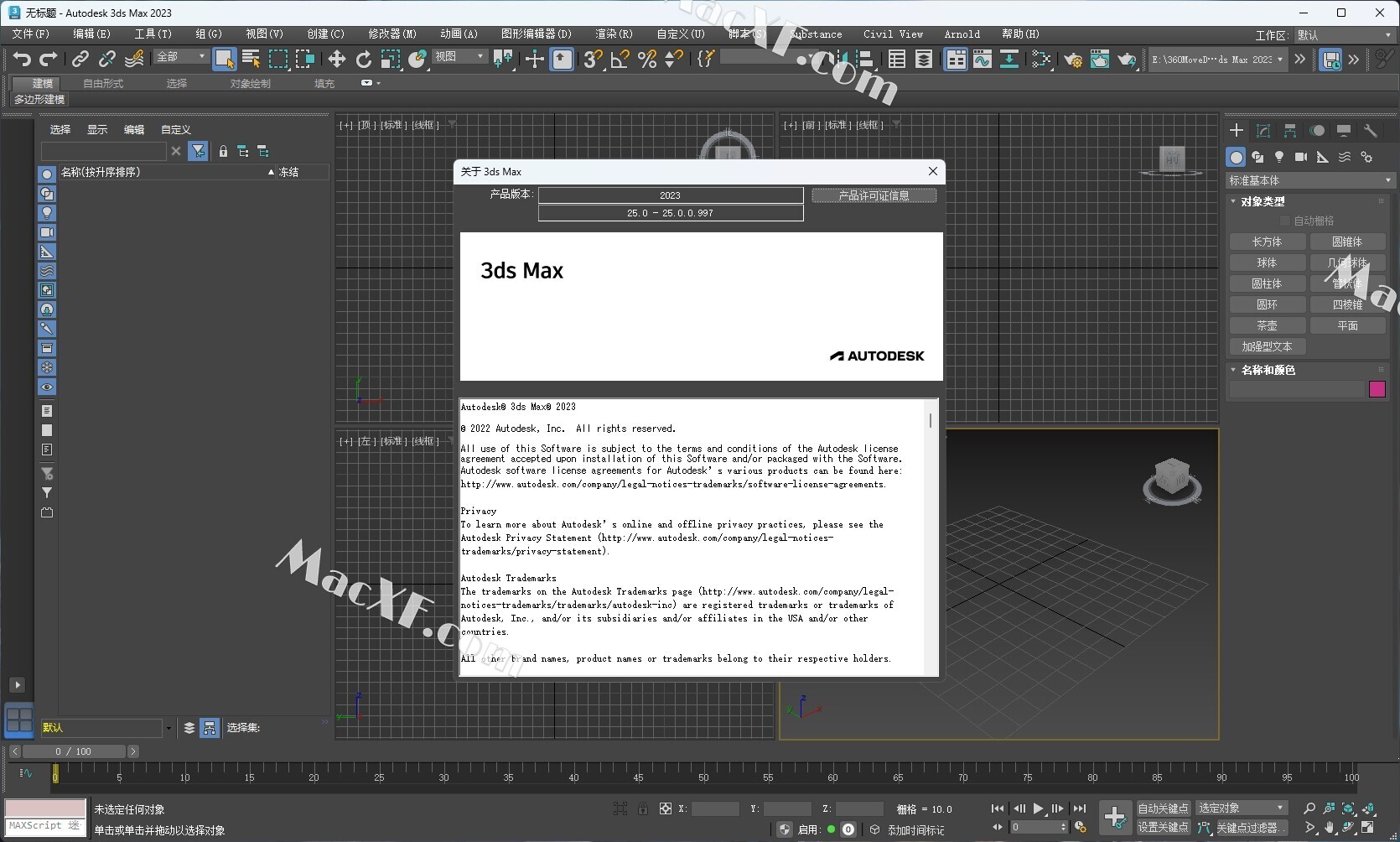Choose the Select and Move tool
The height and width of the screenshot is (842, 1400).
[x=337, y=59]
